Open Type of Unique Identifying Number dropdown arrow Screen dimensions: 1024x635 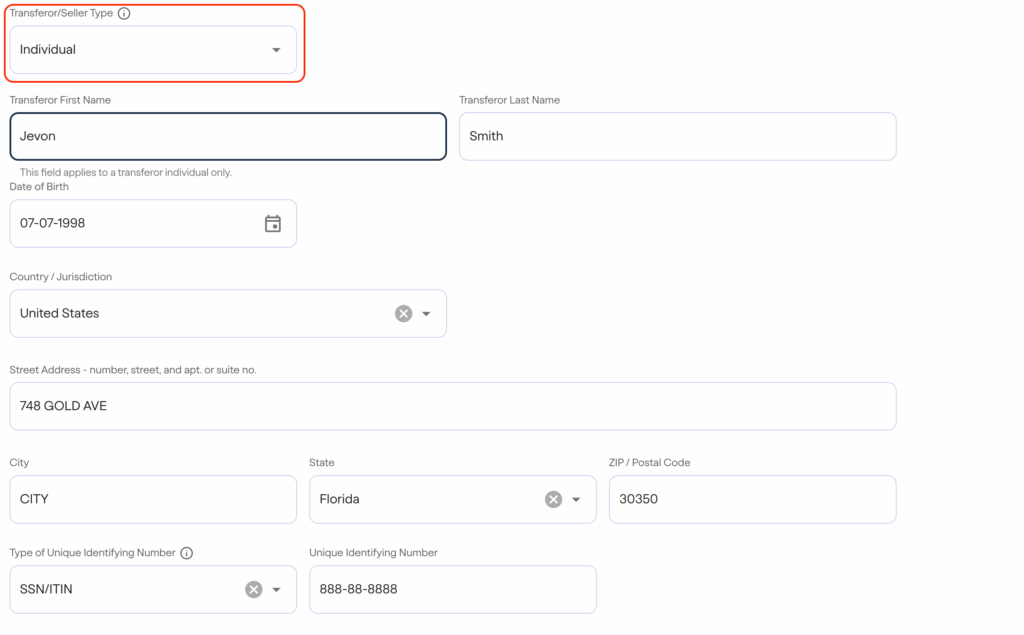(x=277, y=589)
